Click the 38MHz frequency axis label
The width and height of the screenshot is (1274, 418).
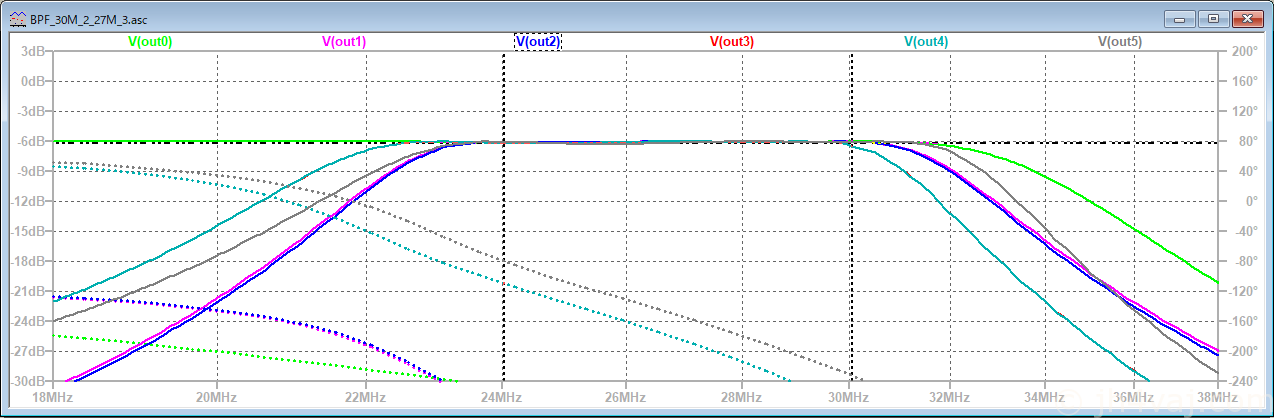click(1216, 398)
